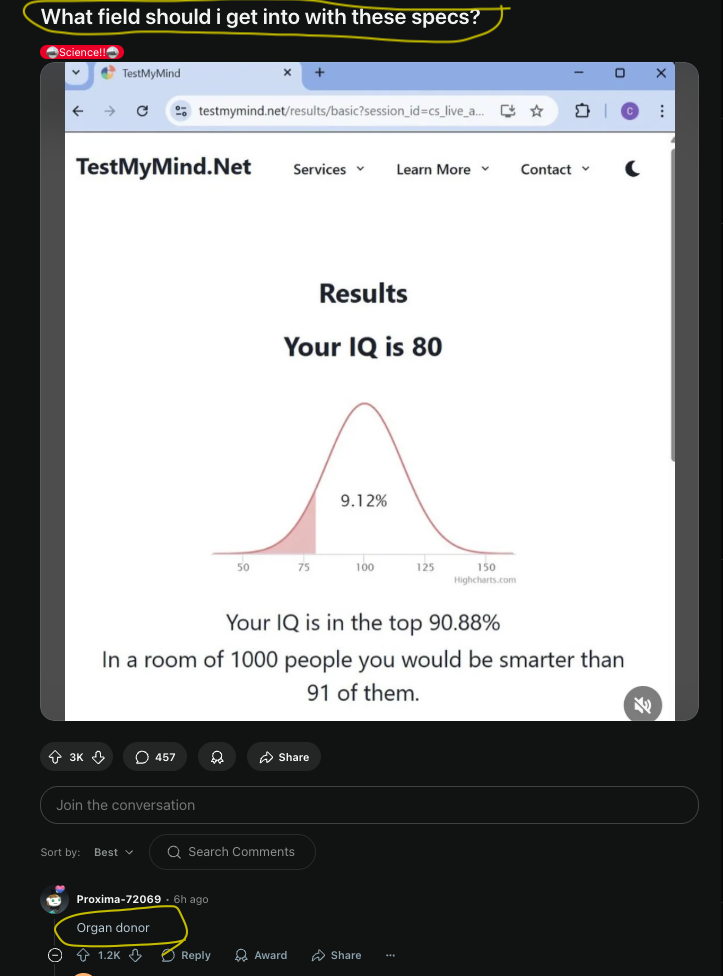This screenshot has height=976, width=723.
Task: Change comment sorting from Best
Action: (x=114, y=852)
